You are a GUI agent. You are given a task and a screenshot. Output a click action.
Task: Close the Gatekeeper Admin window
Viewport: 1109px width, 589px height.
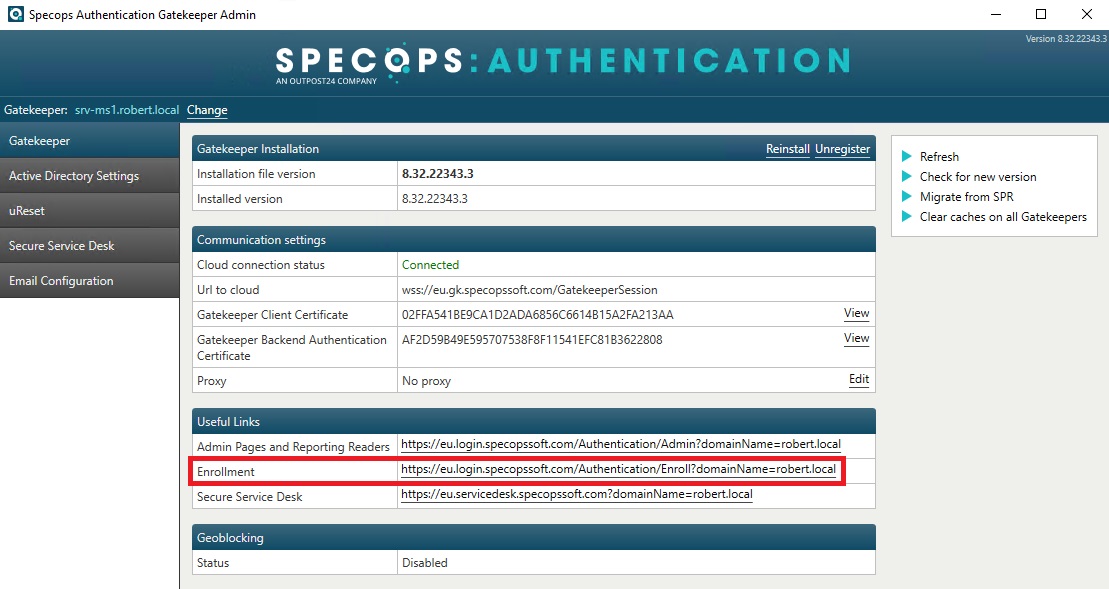[1087, 14]
